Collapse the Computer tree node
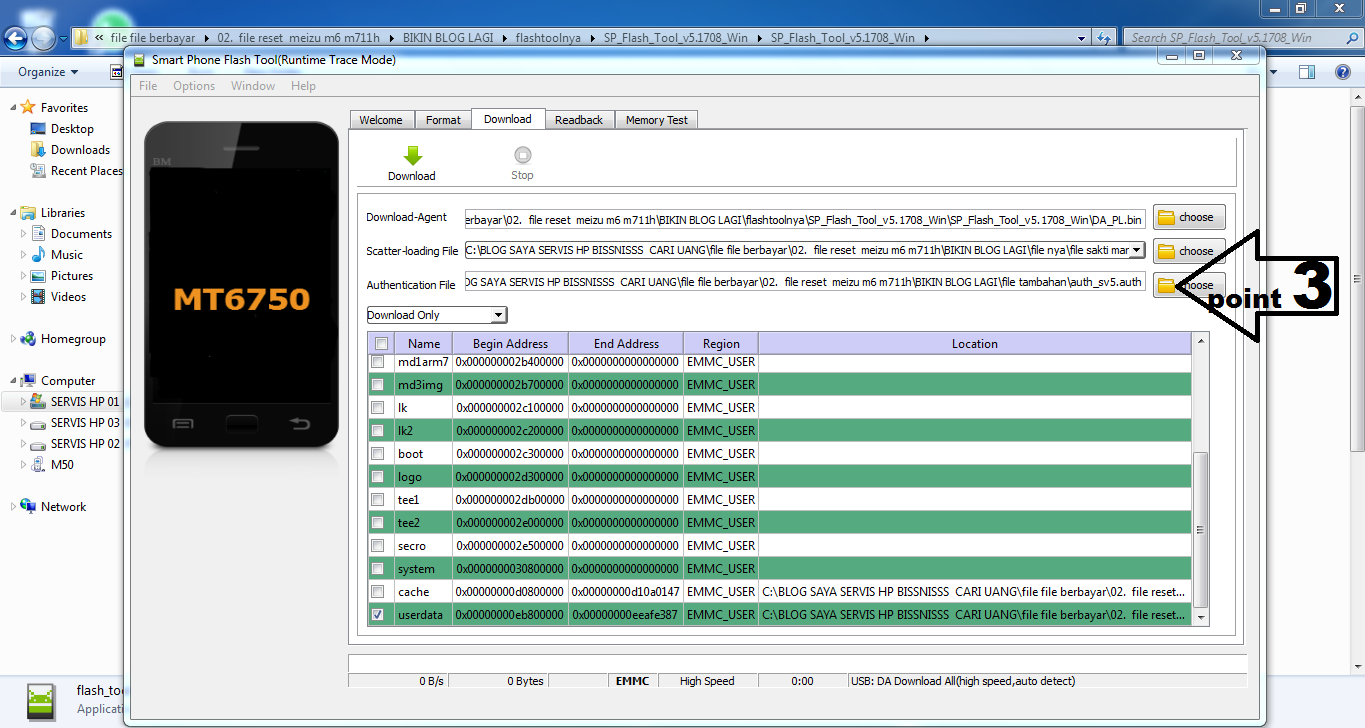Viewport: 1365px width, 728px height. coord(13,381)
